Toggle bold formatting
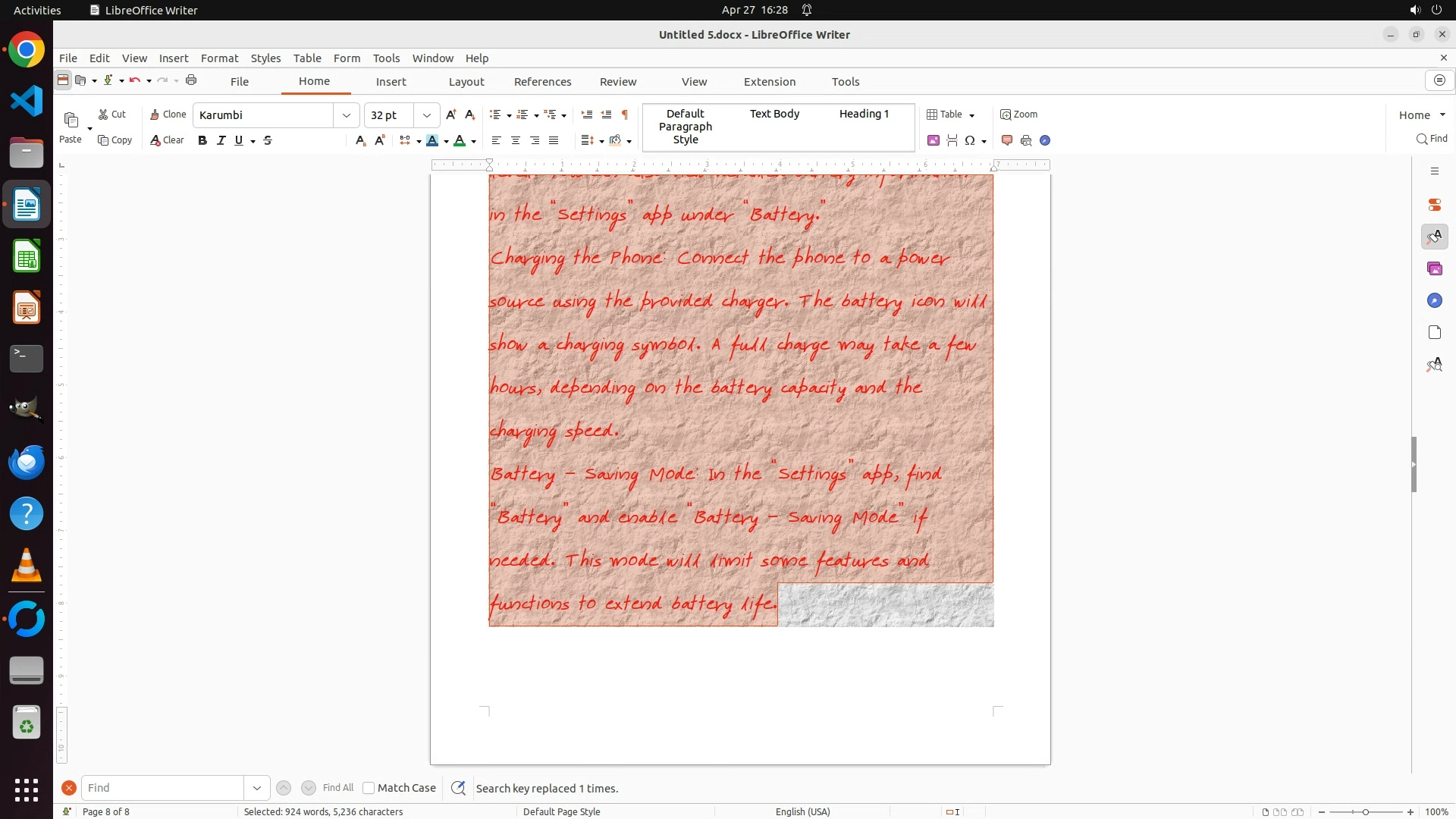 coord(202,140)
